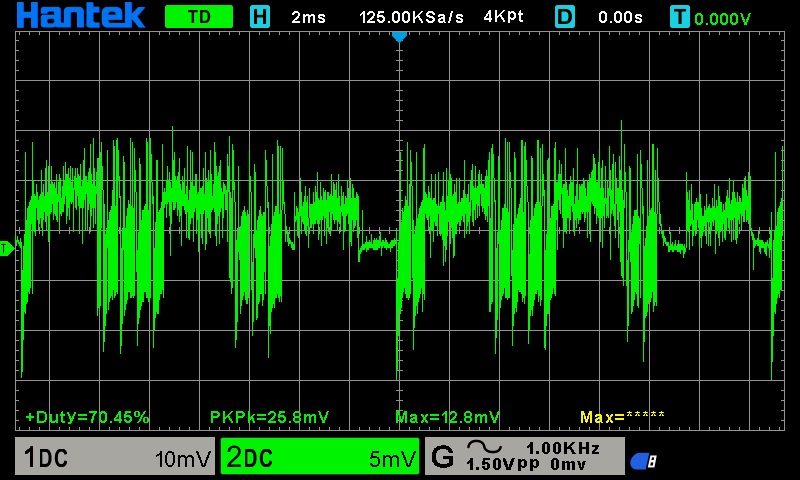Screen dimensions: 800x480
Task: Click the green TD trigger status badge
Action: tap(199, 17)
